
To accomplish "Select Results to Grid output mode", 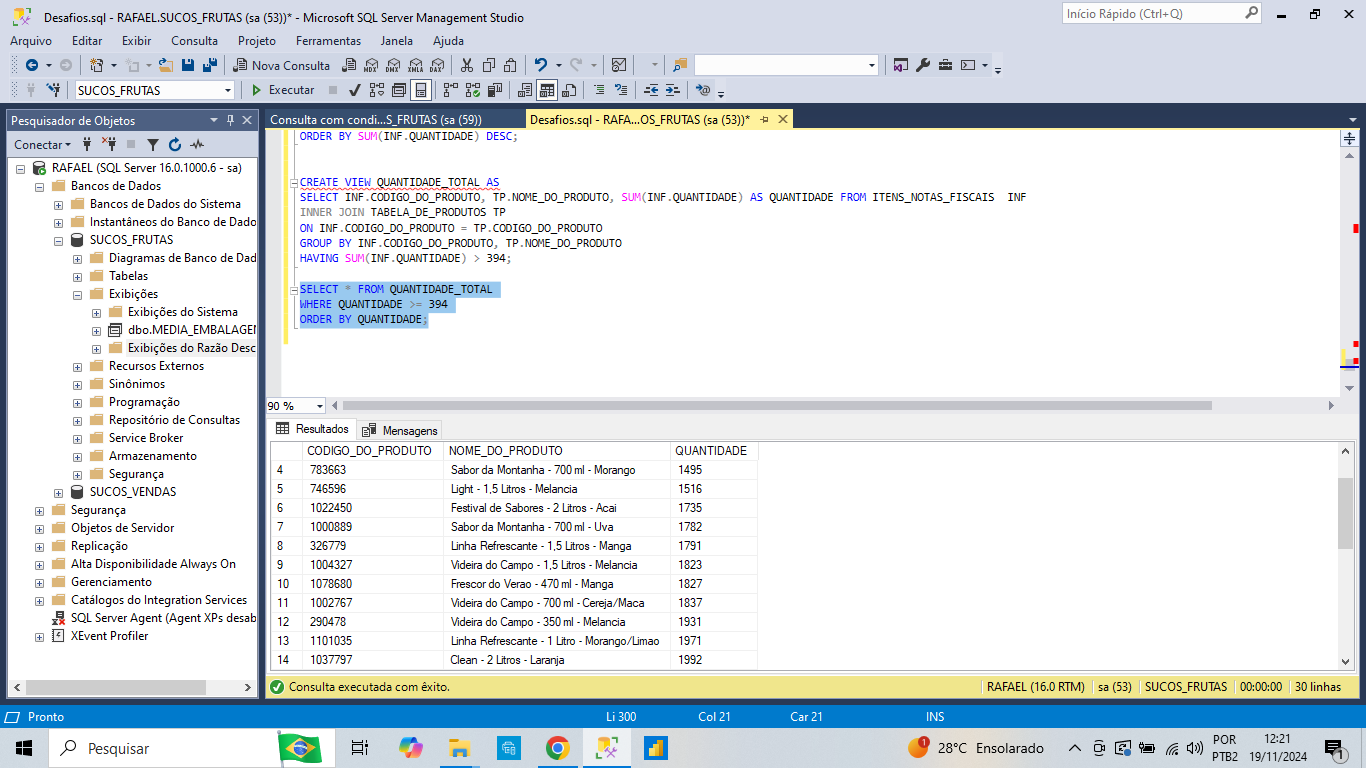I will click(x=547, y=90).
